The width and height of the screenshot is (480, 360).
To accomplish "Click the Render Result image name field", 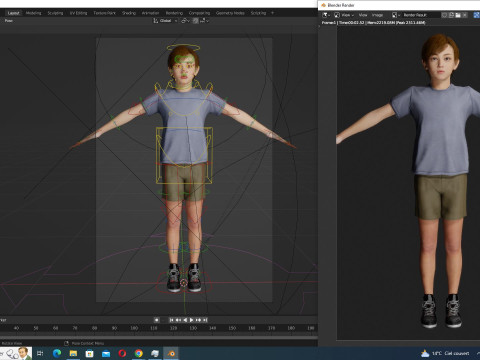I will click(421, 15).
